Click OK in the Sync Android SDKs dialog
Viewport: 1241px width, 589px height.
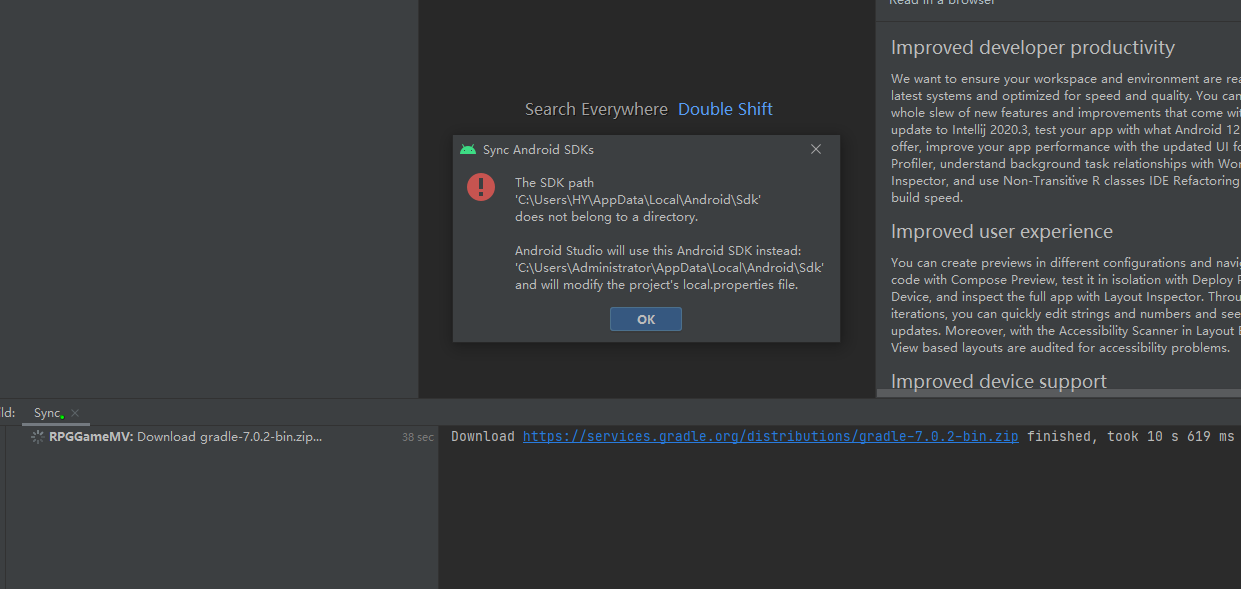point(646,319)
